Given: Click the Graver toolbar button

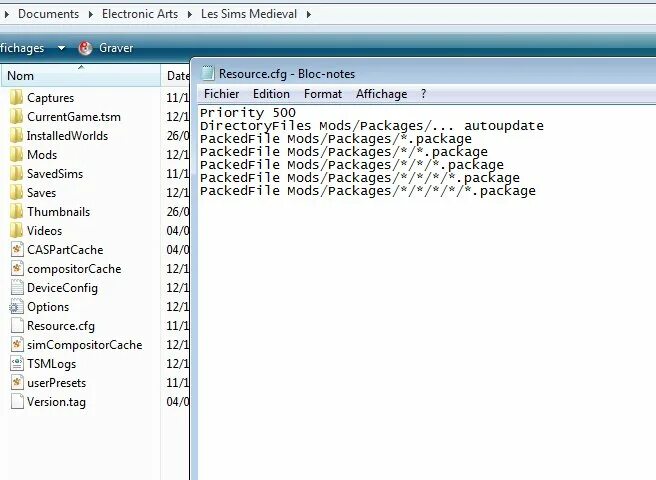Looking at the screenshot, I should pos(106,48).
